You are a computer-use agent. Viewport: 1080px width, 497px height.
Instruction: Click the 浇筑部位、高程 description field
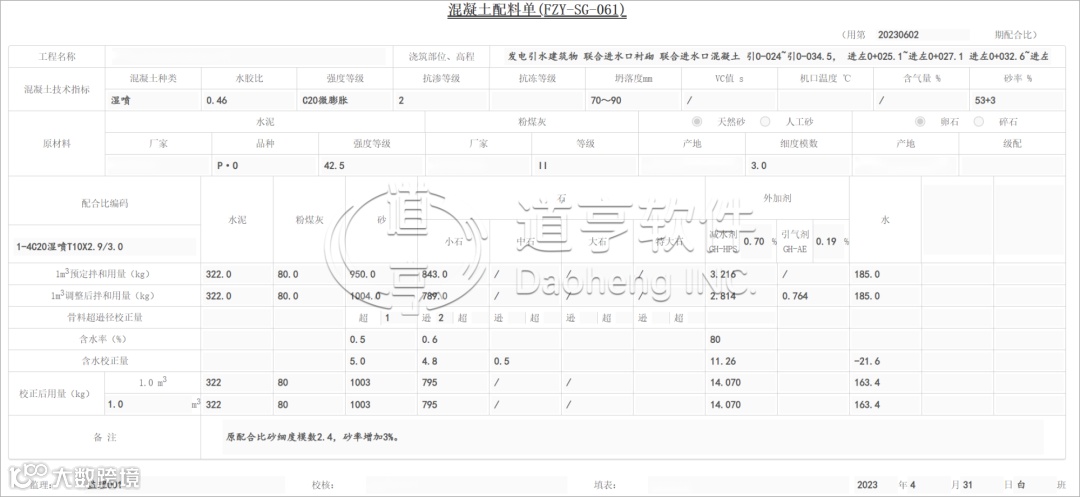click(x=780, y=56)
